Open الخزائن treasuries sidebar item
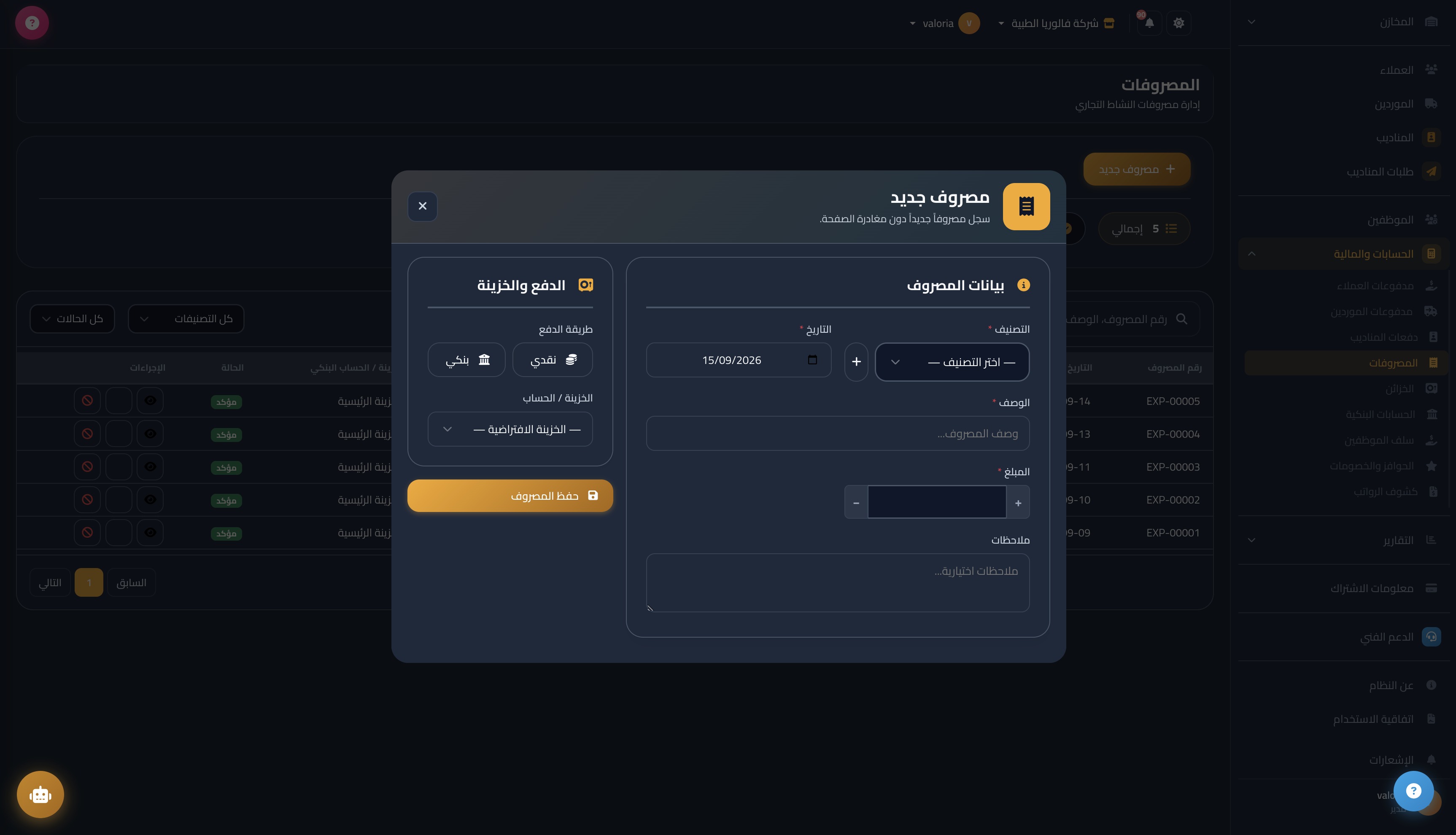This screenshot has height=835, width=1456. point(1346,389)
